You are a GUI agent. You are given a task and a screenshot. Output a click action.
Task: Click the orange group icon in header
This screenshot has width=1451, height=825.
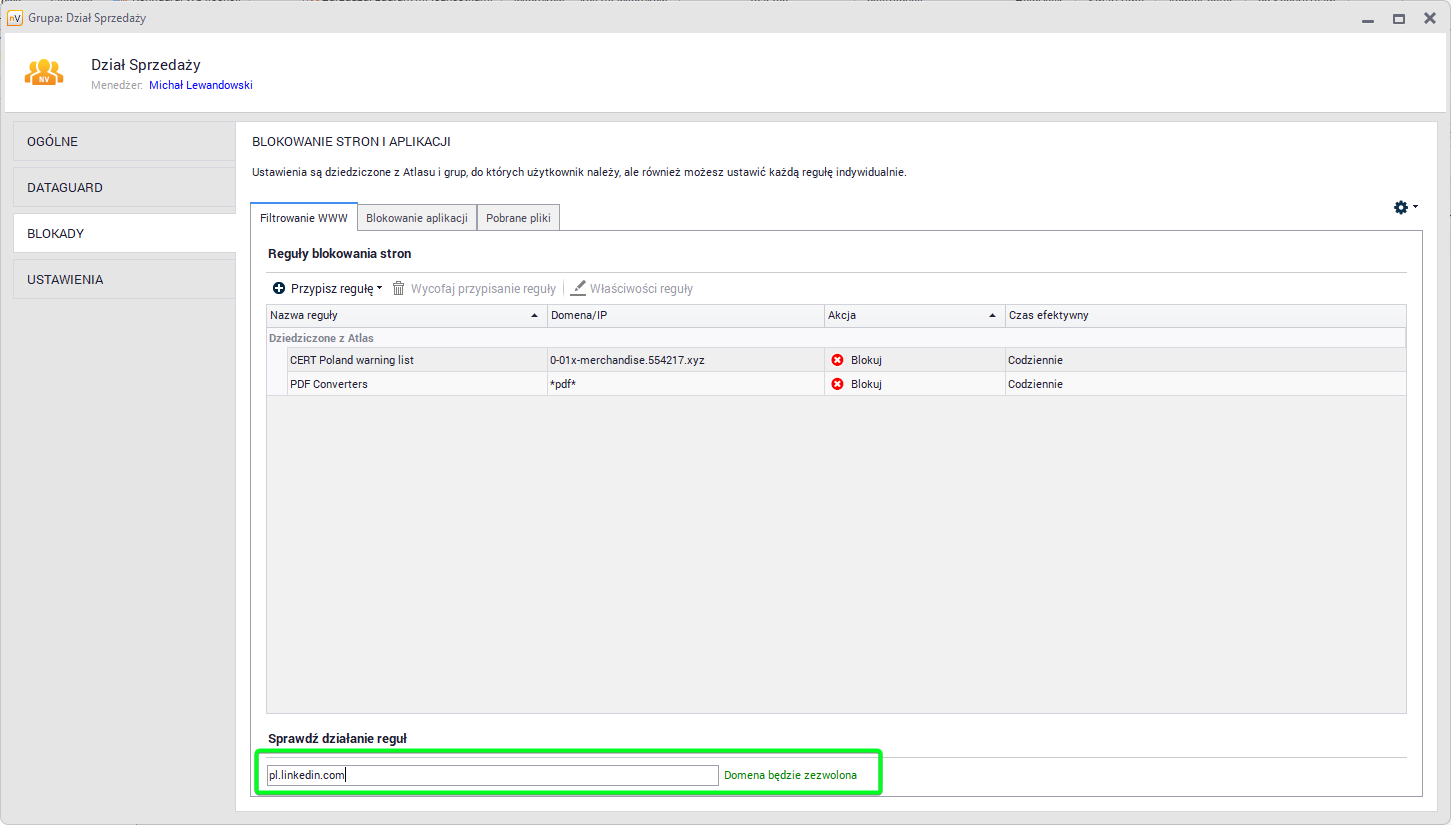(44, 72)
